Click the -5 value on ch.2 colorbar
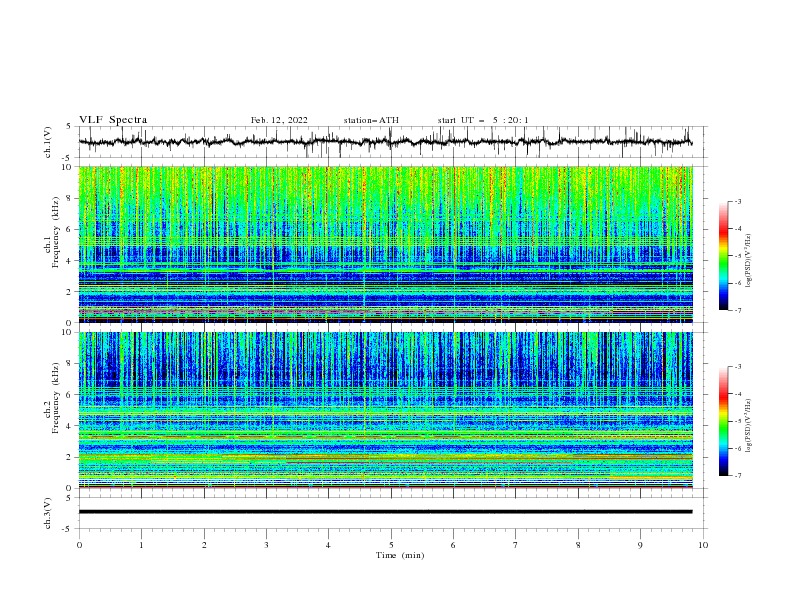 click(737, 421)
